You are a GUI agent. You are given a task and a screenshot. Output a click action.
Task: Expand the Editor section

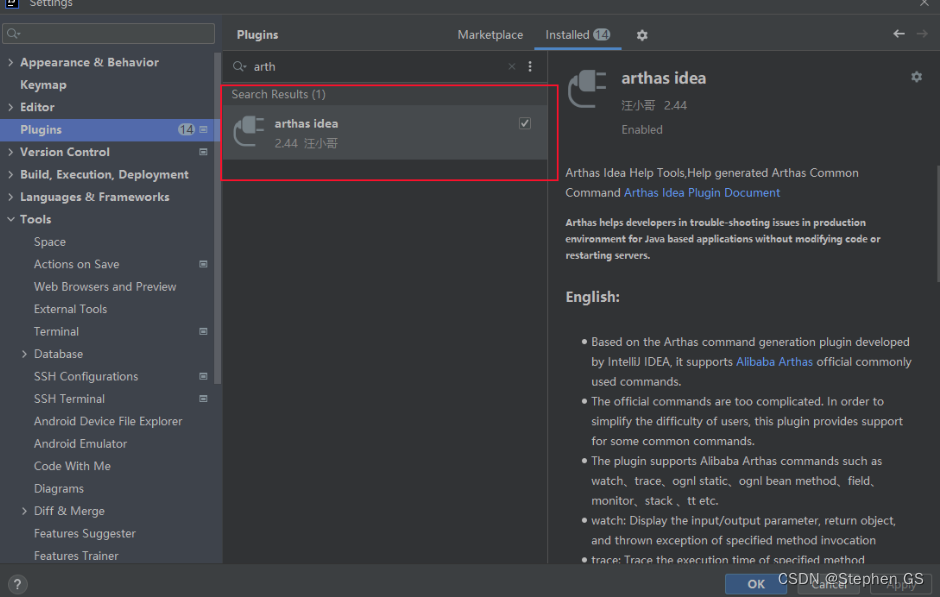10,107
